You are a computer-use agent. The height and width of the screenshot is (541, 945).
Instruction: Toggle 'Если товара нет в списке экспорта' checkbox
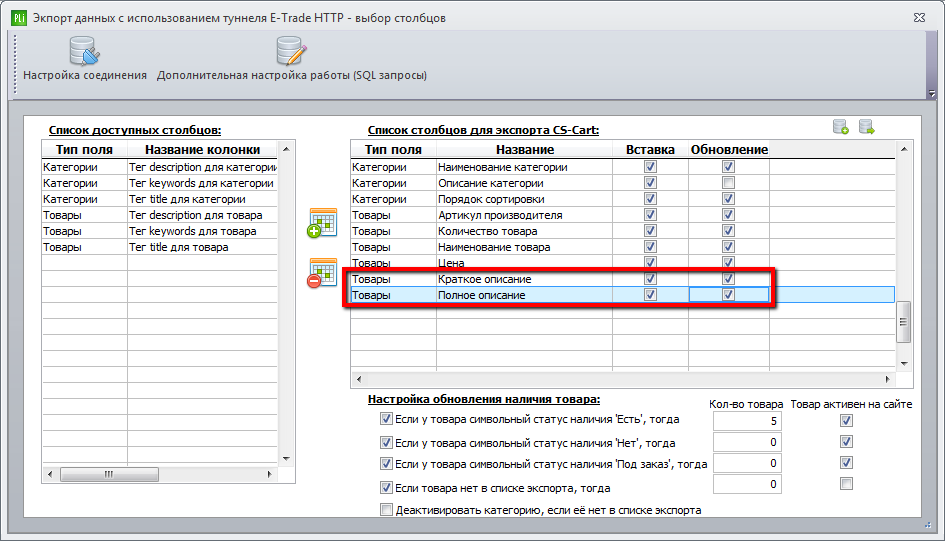pyautogui.click(x=386, y=487)
